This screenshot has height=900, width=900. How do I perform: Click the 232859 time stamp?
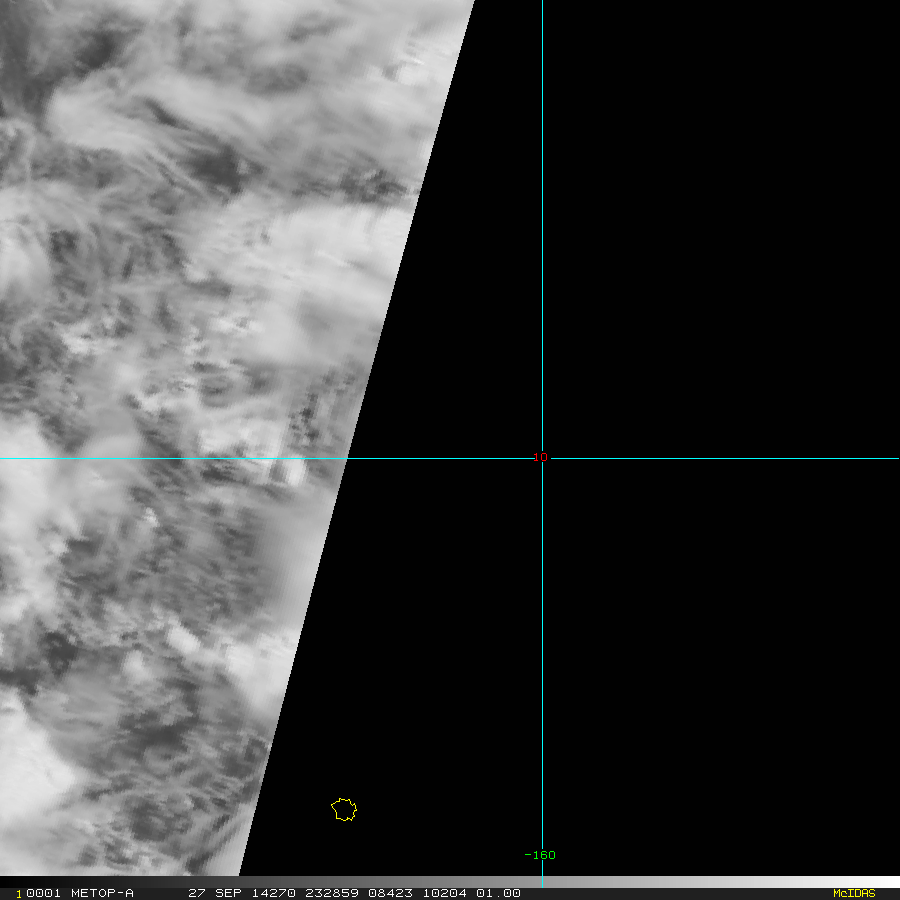(x=332, y=893)
